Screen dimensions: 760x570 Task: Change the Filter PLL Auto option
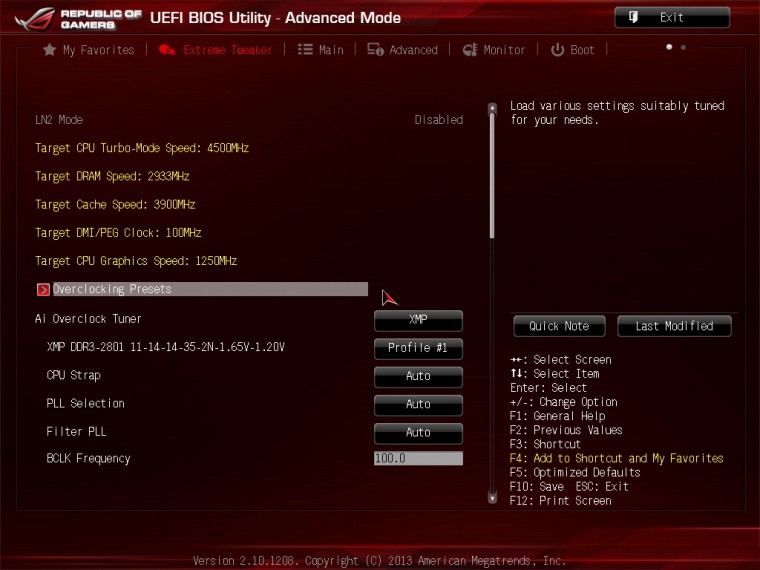pyautogui.click(x=418, y=432)
